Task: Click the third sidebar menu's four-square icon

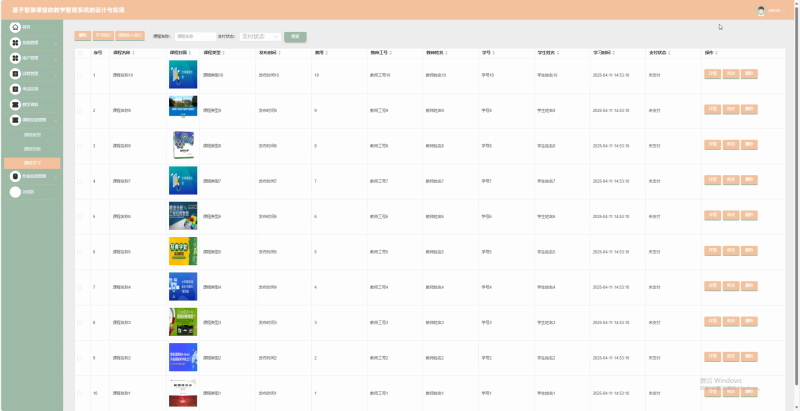Action: click(x=15, y=58)
